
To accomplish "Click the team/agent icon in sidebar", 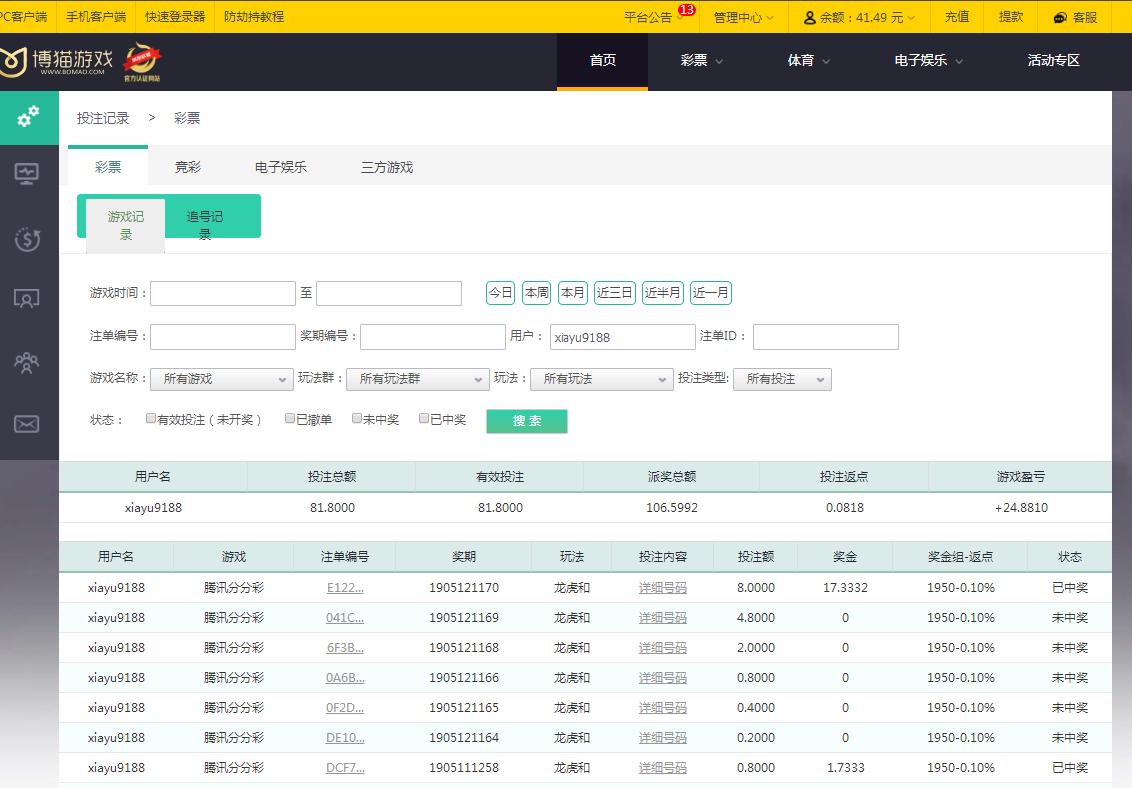I will point(29,362).
